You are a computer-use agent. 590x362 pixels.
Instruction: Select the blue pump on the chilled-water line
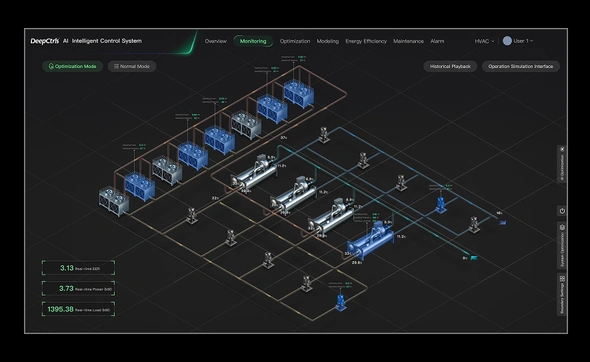point(441,204)
